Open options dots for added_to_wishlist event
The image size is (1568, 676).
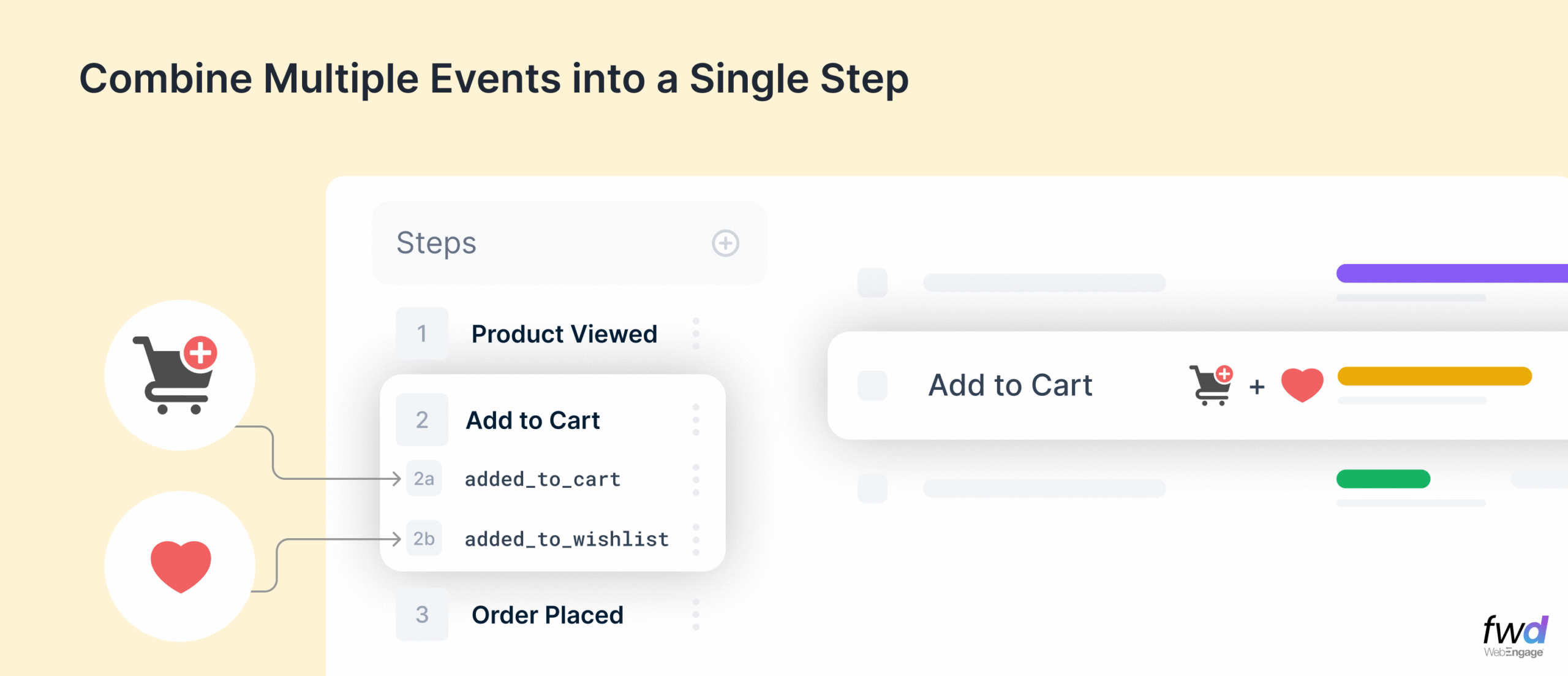(x=696, y=539)
